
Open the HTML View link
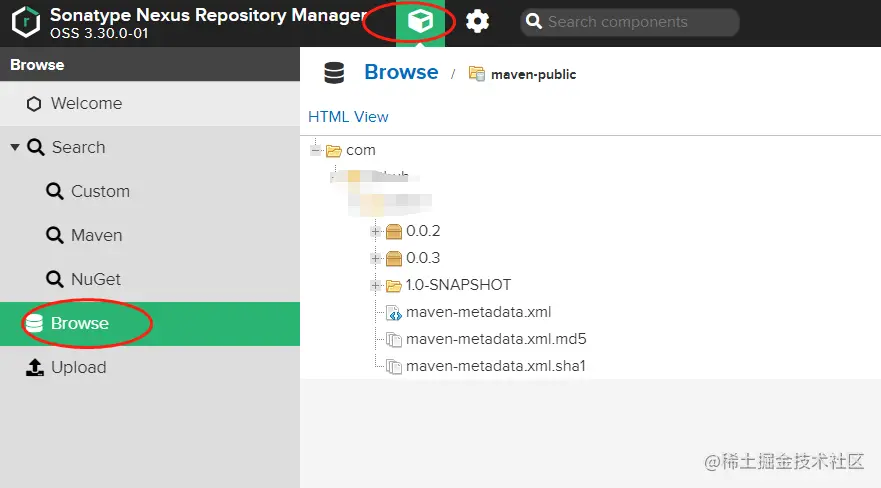[x=348, y=117]
